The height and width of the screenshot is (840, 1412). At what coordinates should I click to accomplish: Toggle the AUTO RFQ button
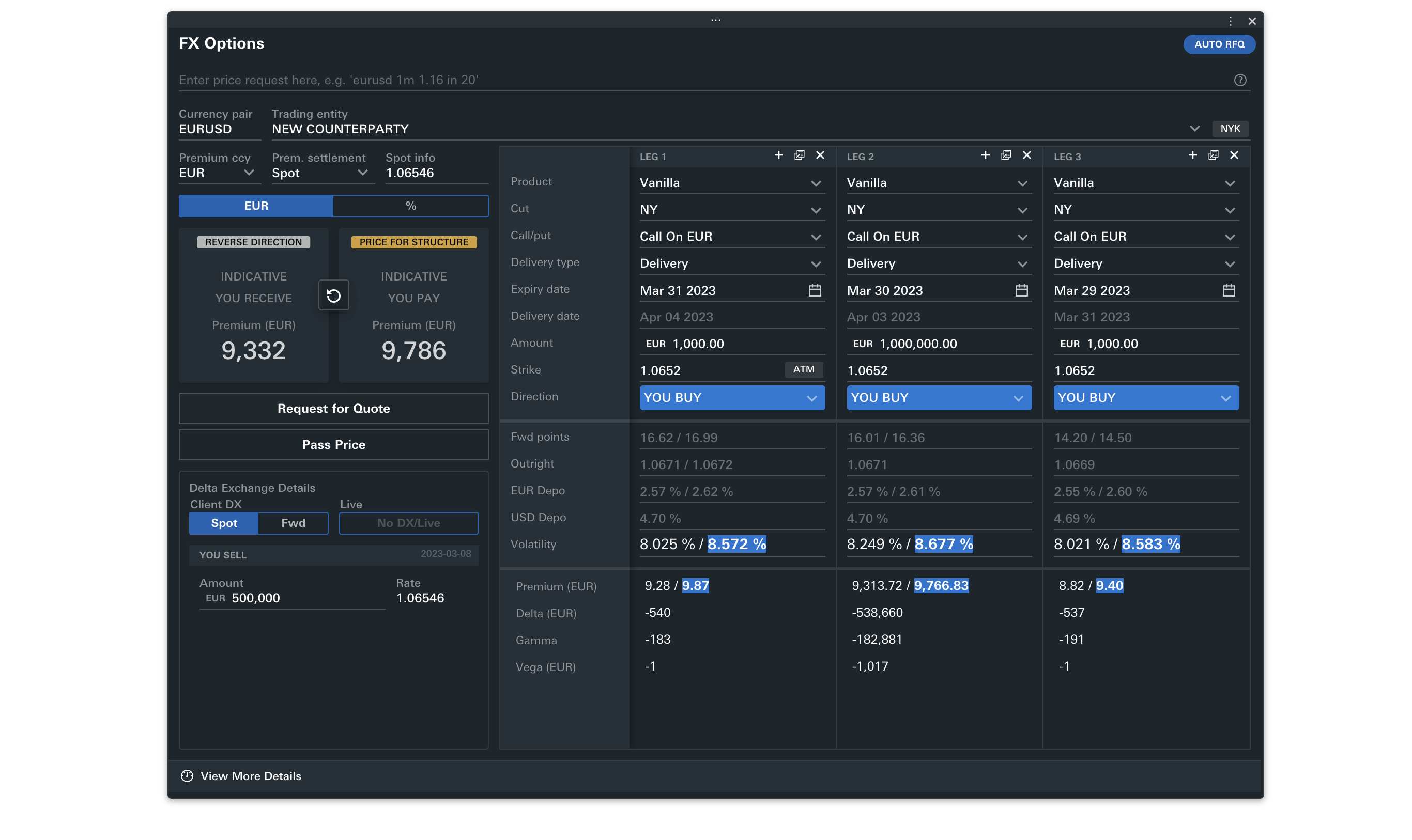pos(1219,44)
